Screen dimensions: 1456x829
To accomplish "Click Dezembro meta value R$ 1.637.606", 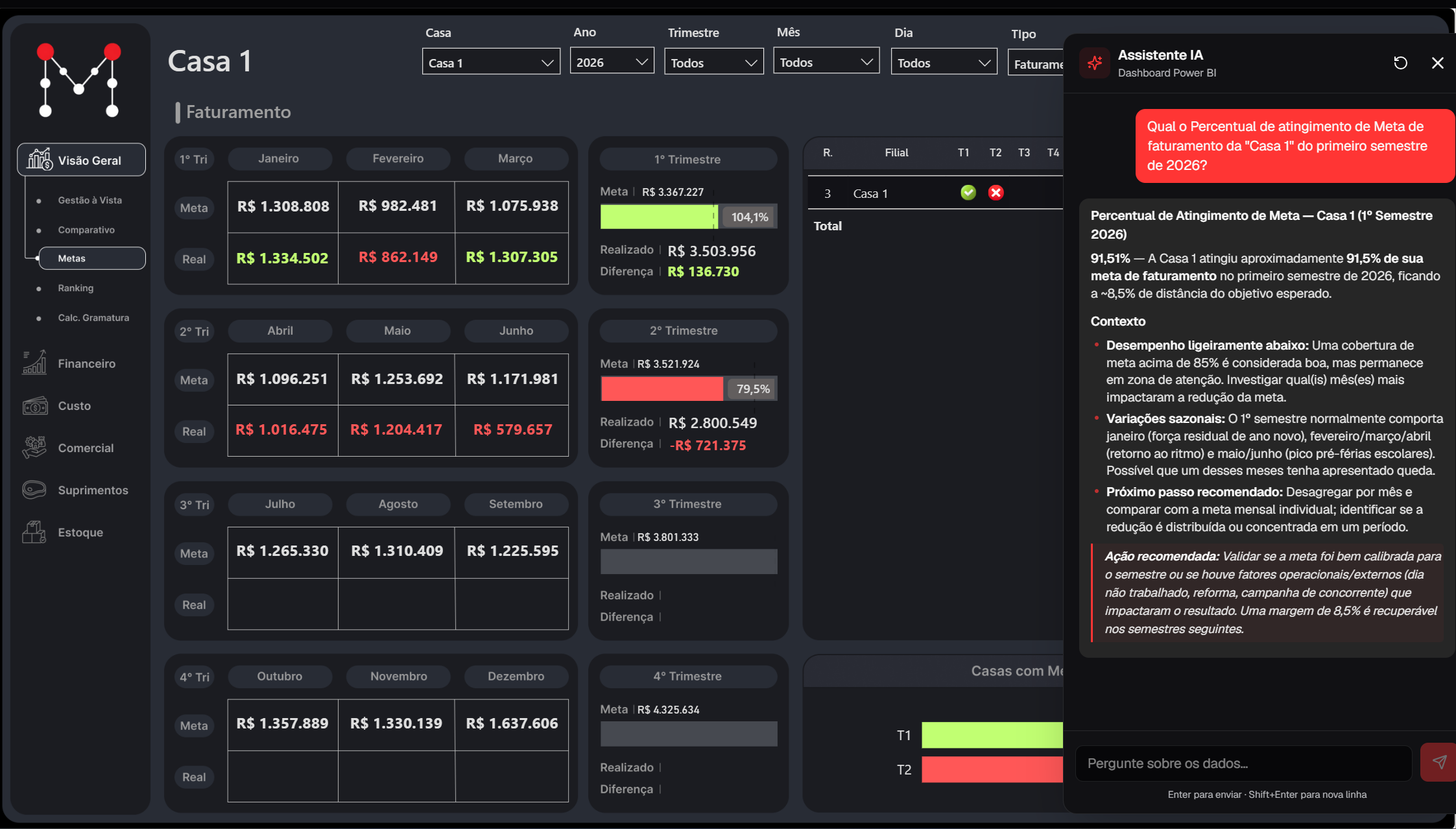I will point(512,724).
